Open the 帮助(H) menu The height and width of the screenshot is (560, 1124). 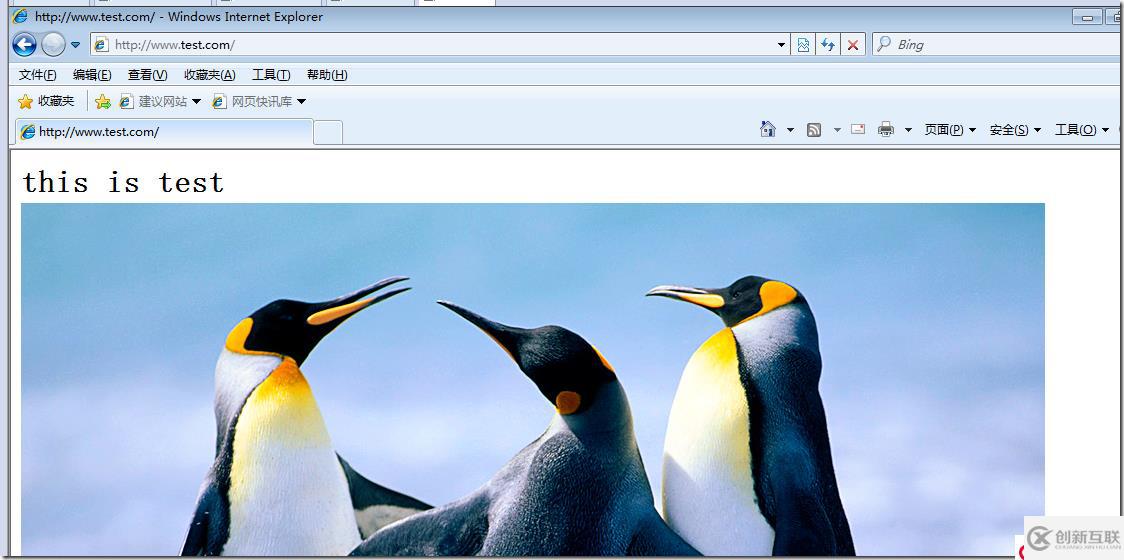[x=327, y=75]
